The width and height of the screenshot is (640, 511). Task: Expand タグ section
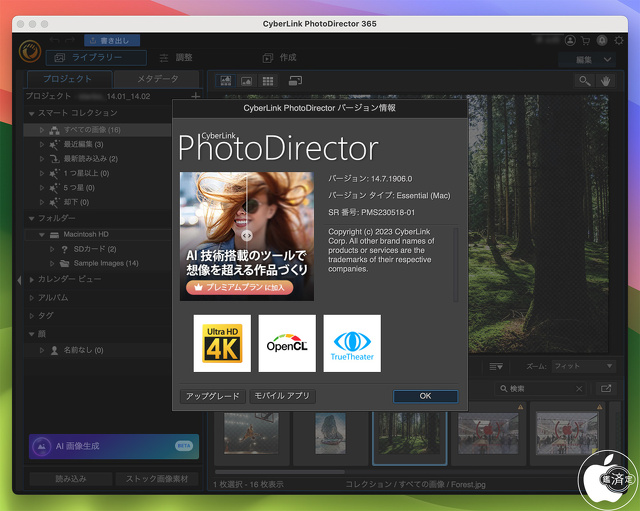coord(31,316)
